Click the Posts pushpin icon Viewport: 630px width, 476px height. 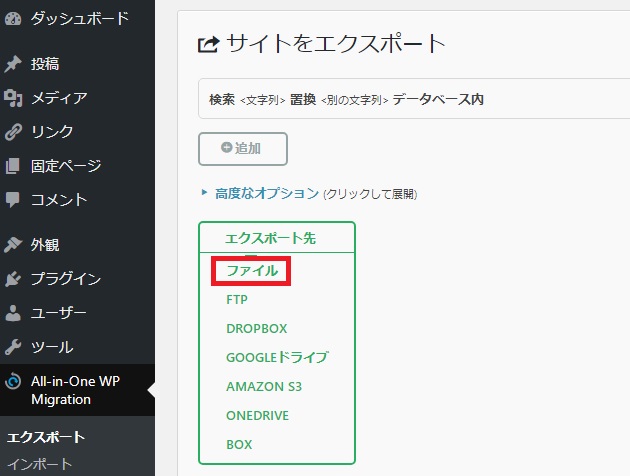(13, 64)
